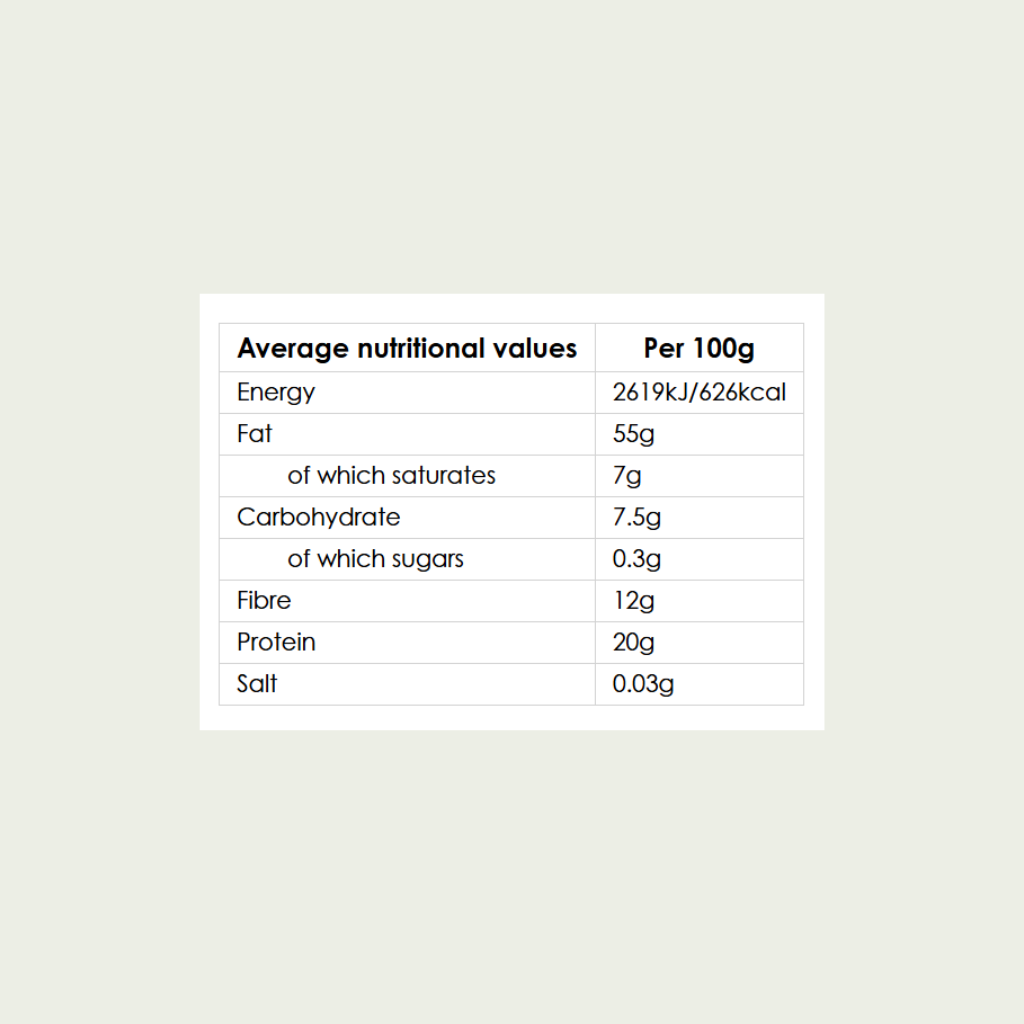Click the 12g fibre value
Image resolution: width=1024 pixels, height=1024 pixels.
coord(633,601)
